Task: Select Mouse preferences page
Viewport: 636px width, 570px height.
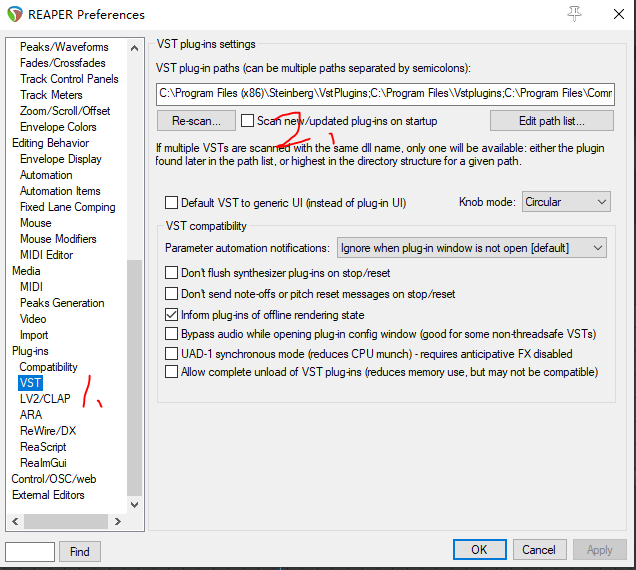Action: click(36, 223)
